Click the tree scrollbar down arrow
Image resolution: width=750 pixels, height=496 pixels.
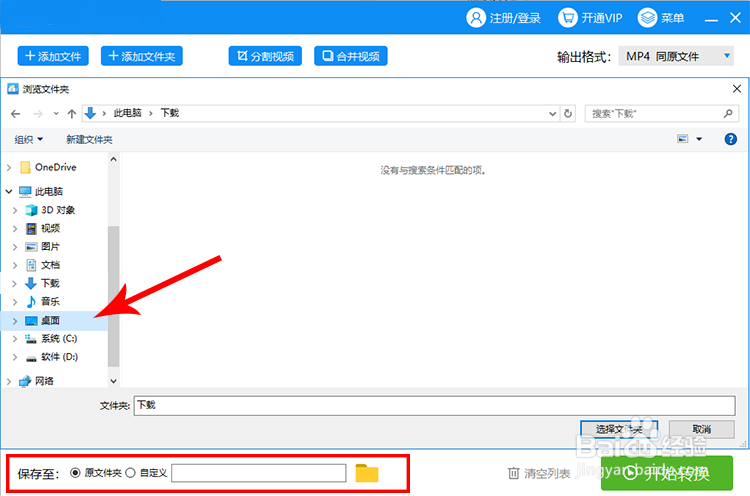tap(113, 381)
